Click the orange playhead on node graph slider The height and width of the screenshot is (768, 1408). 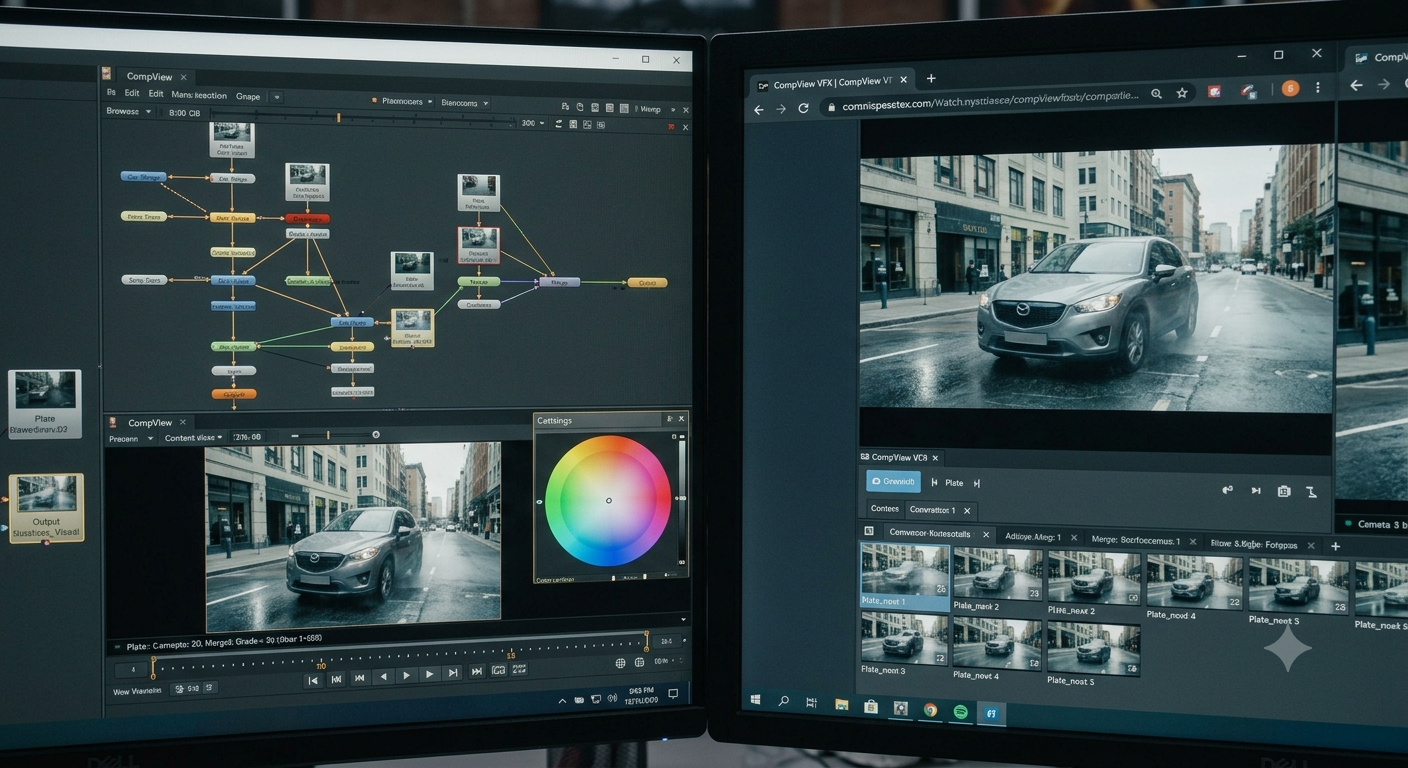point(338,118)
